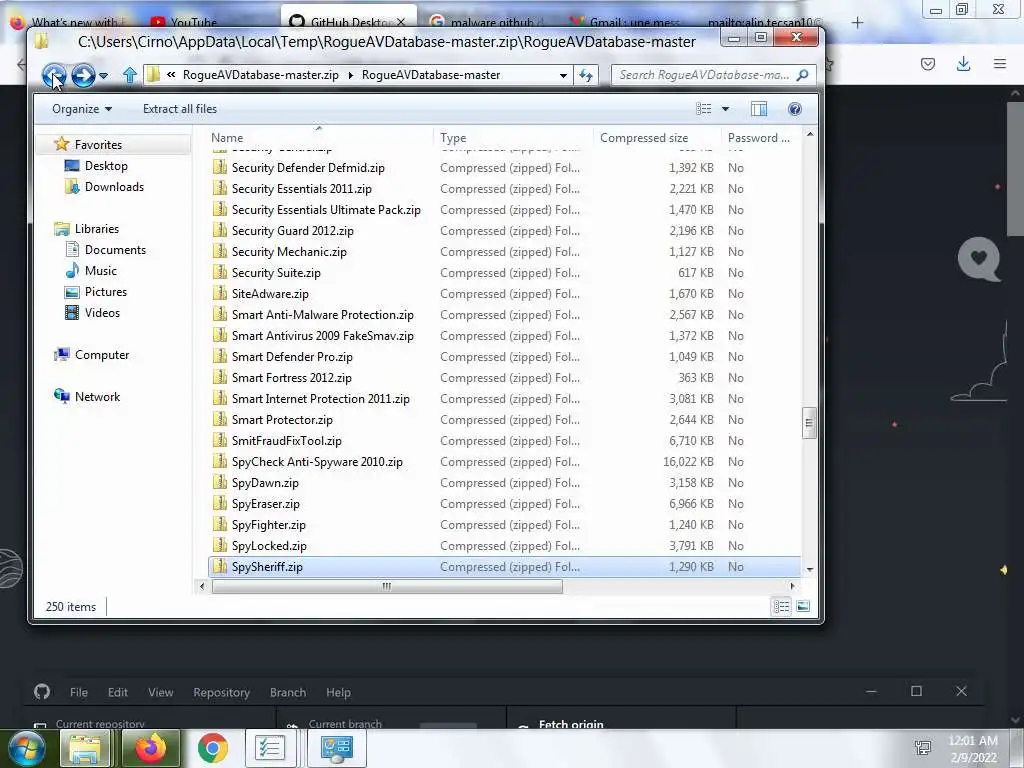Viewport: 1024px width, 768px height.
Task: Open Firefox downloads arrow icon
Action: pyautogui.click(x=963, y=63)
